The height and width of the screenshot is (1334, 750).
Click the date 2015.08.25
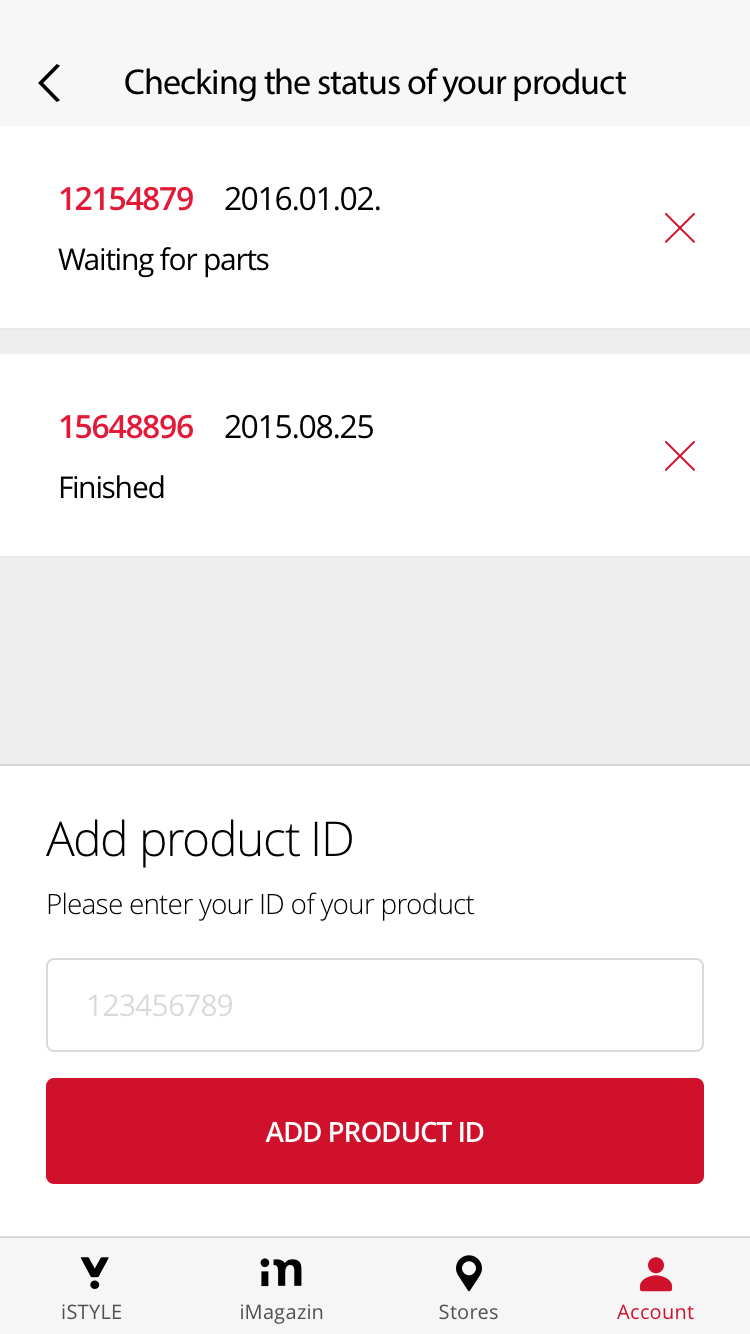299,427
